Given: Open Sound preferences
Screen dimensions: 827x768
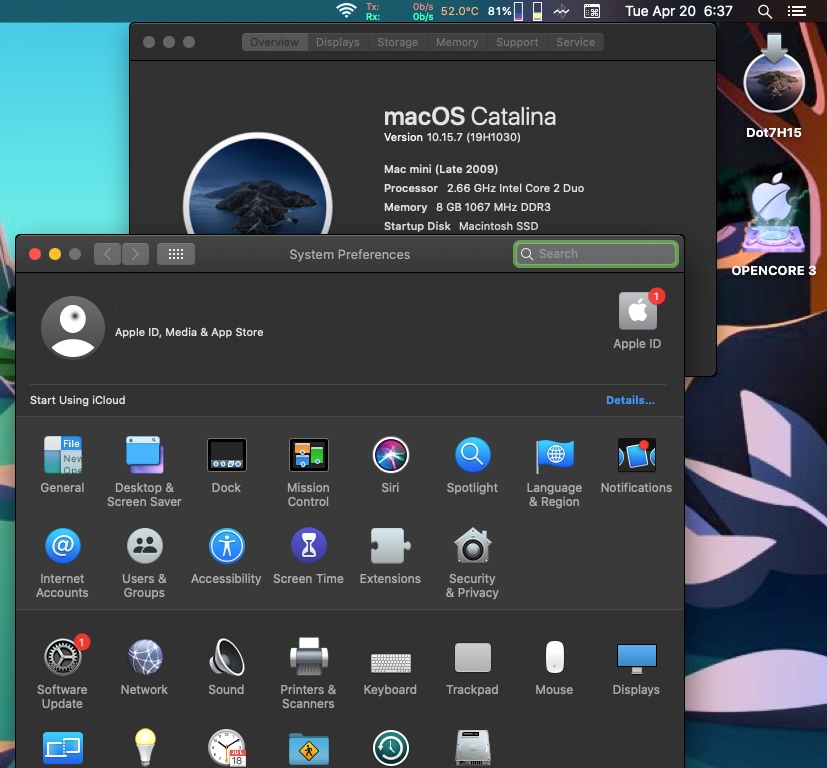Looking at the screenshot, I should click(226, 657).
